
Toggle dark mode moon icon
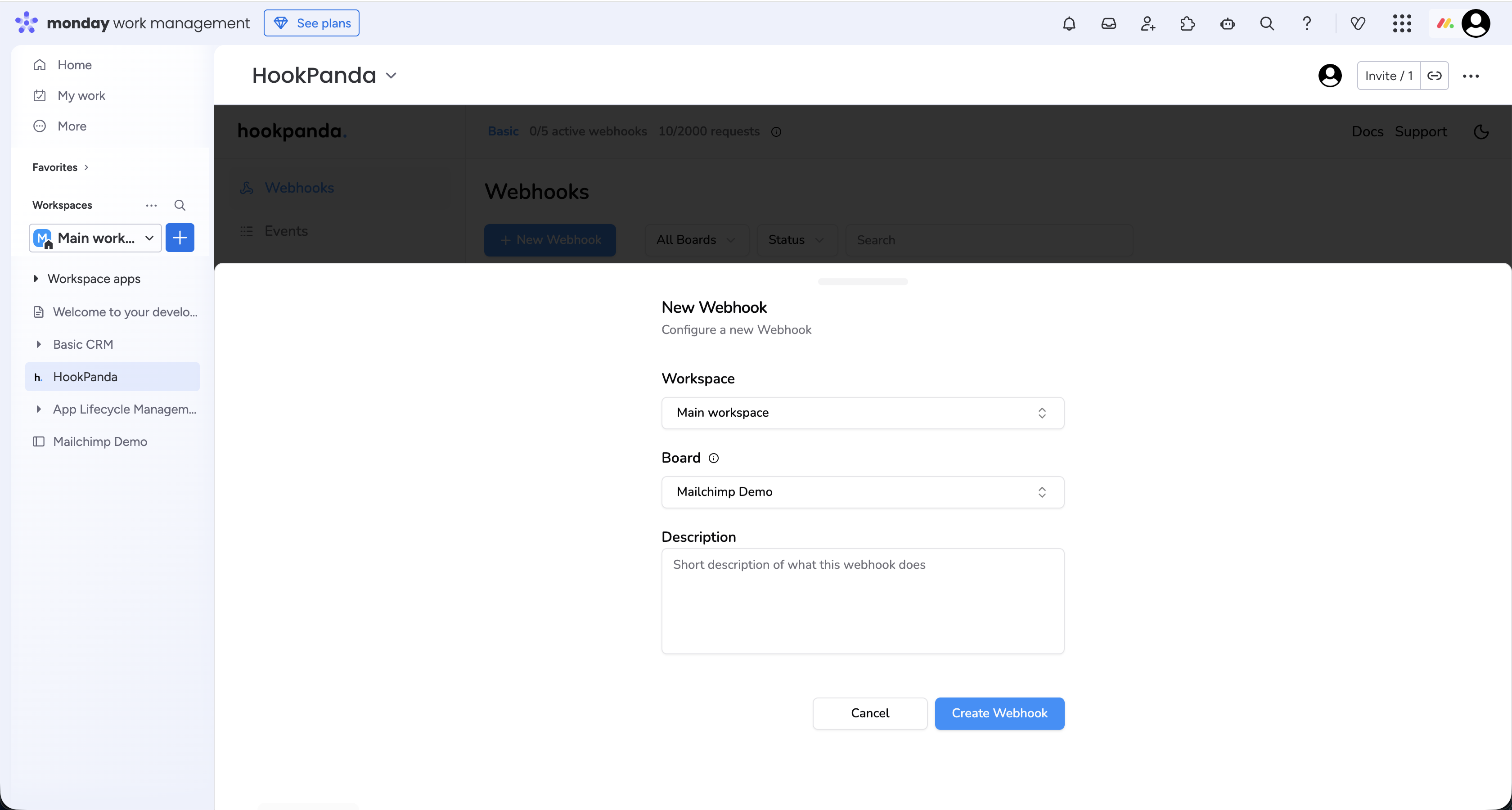1481,131
